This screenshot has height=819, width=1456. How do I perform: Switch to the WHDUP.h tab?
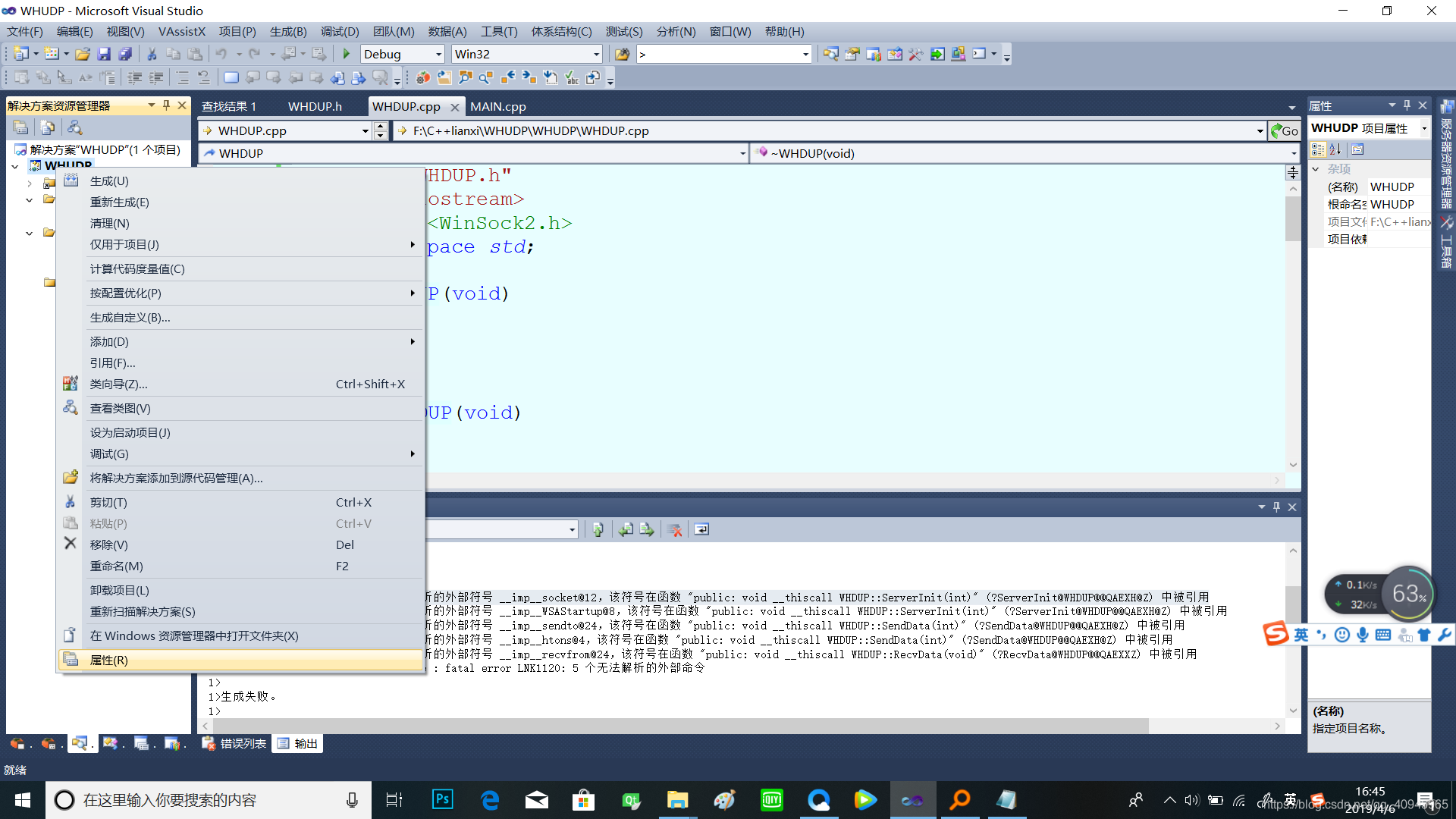coord(315,106)
